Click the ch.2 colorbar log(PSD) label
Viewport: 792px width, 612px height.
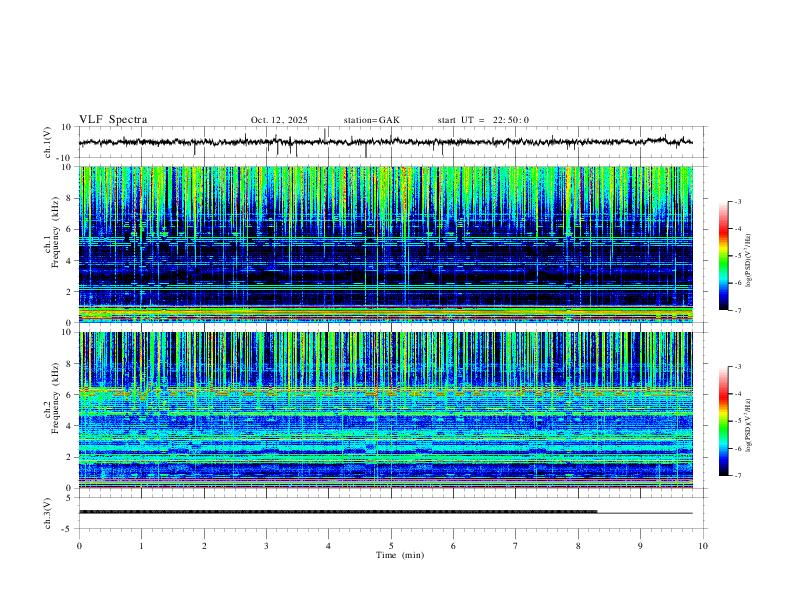coord(749,425)
